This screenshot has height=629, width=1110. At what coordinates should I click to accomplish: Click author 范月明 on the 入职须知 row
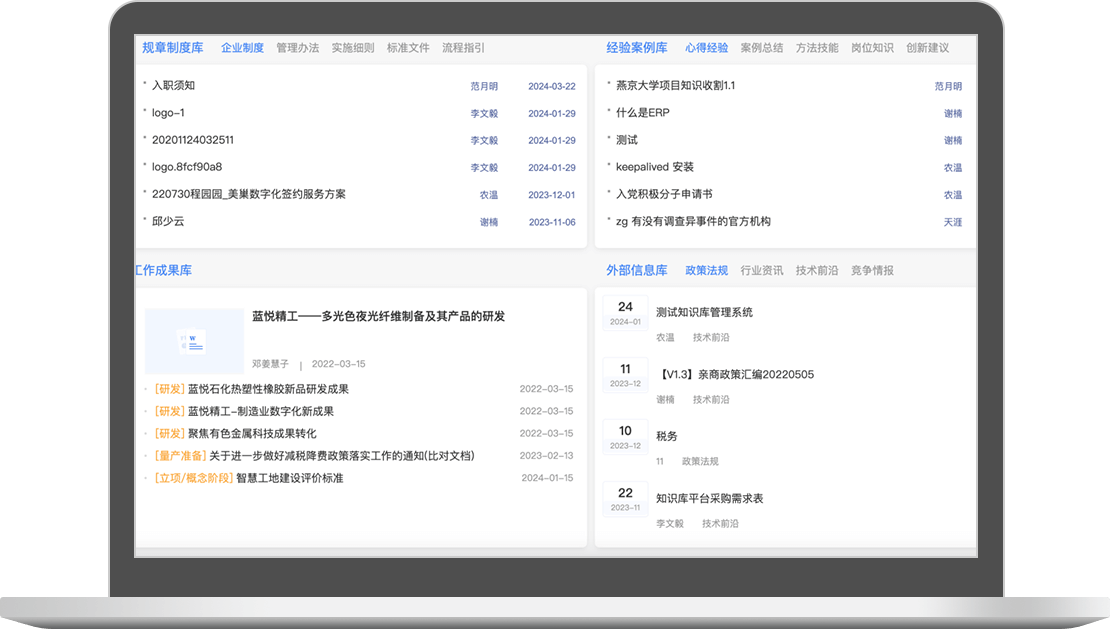pos(484,87)
